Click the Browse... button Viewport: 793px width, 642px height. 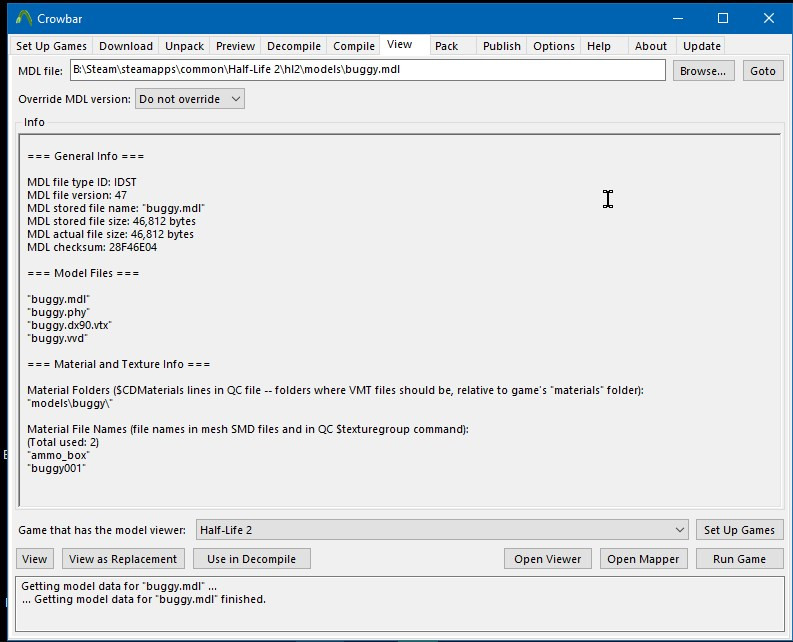[x=703, y=71]
